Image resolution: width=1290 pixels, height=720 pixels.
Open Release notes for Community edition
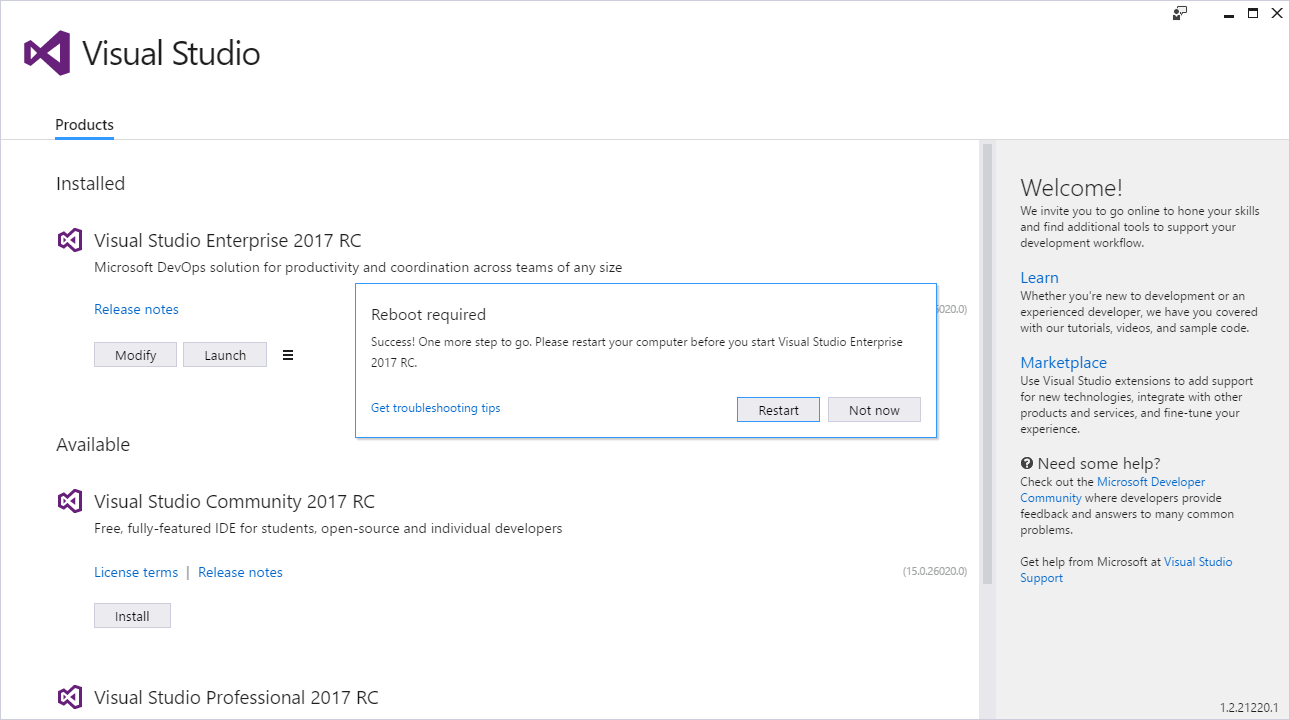pyautogui.click(x=240, y=572)
